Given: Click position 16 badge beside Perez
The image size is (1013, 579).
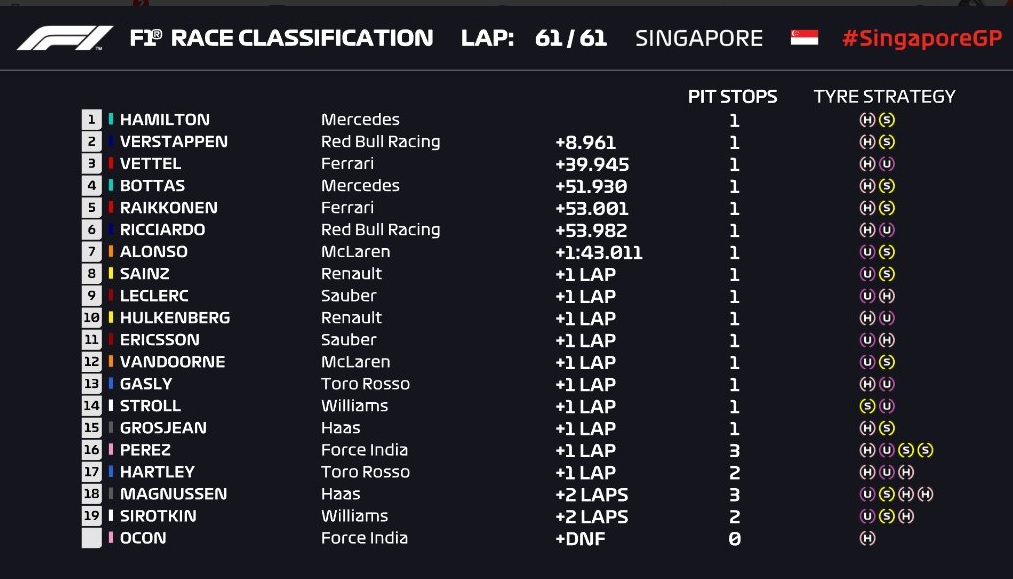Looking at the screenshot, I should click(92, 450).
